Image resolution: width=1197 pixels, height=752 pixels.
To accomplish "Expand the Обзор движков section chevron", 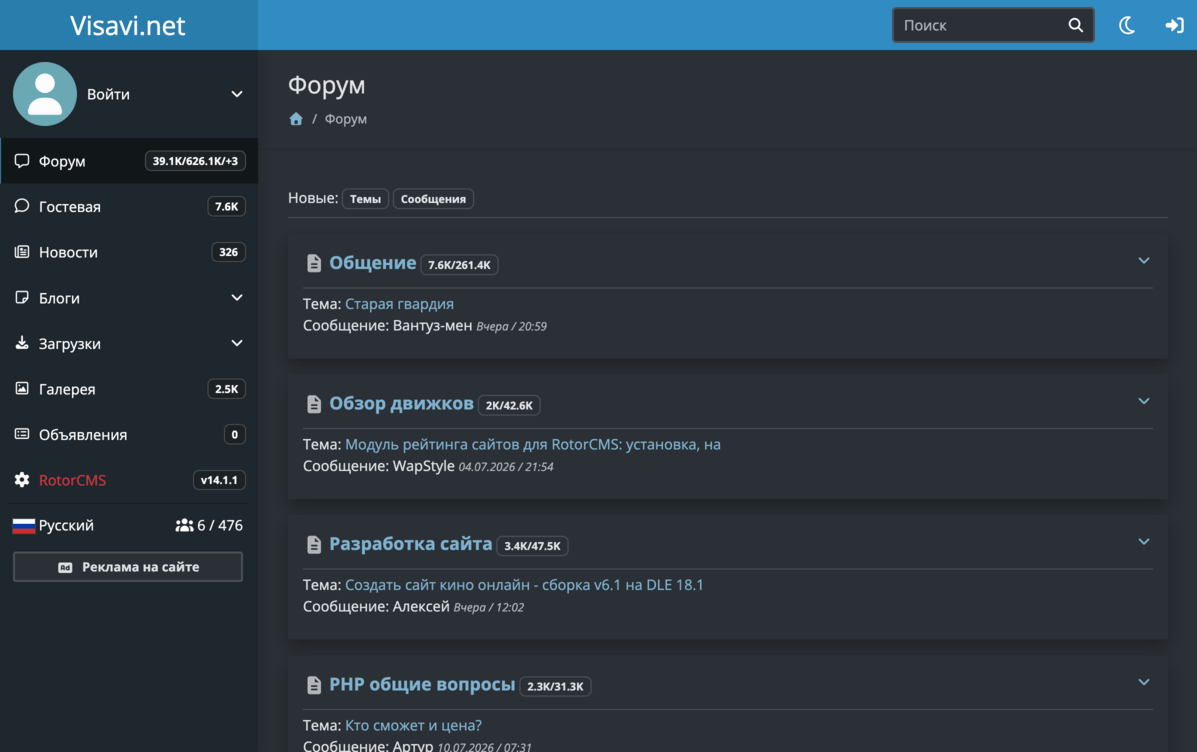I will [1144, 401].
